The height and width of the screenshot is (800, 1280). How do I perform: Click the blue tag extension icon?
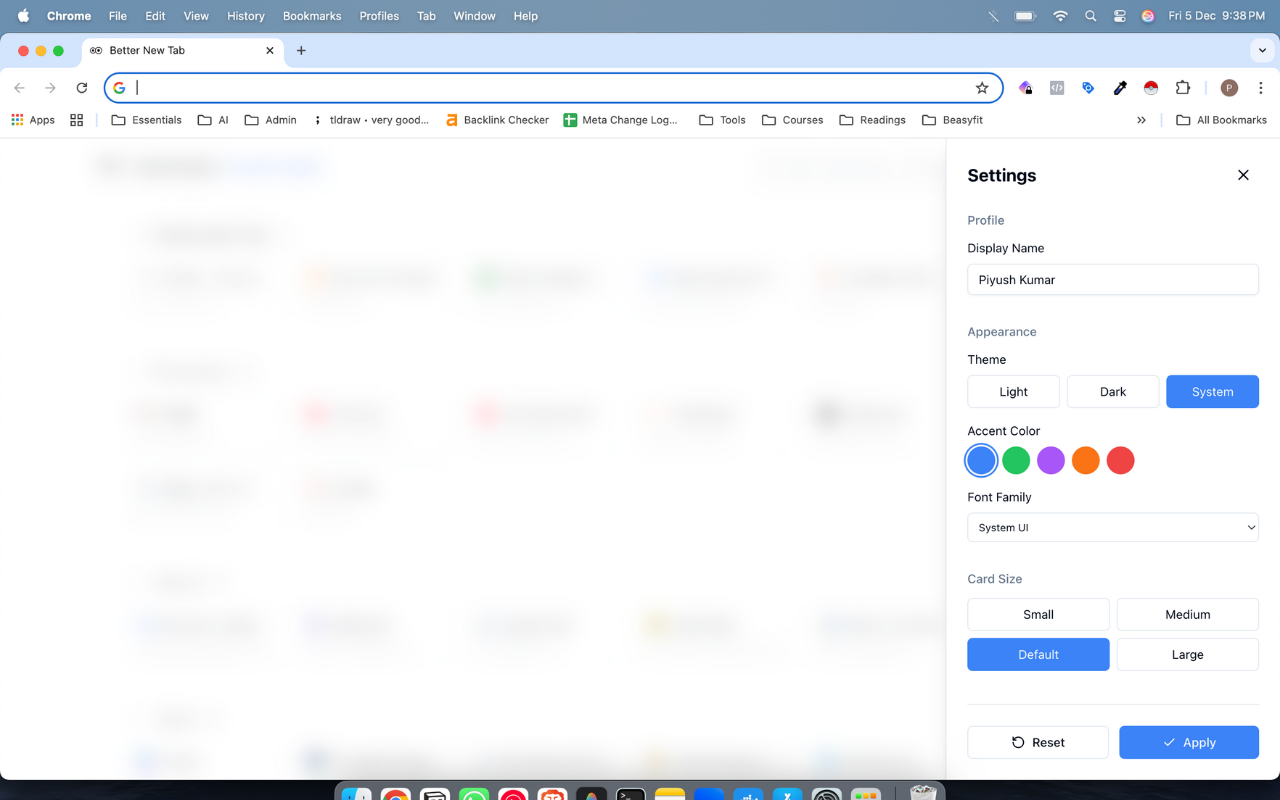[x=1088, y=88]
